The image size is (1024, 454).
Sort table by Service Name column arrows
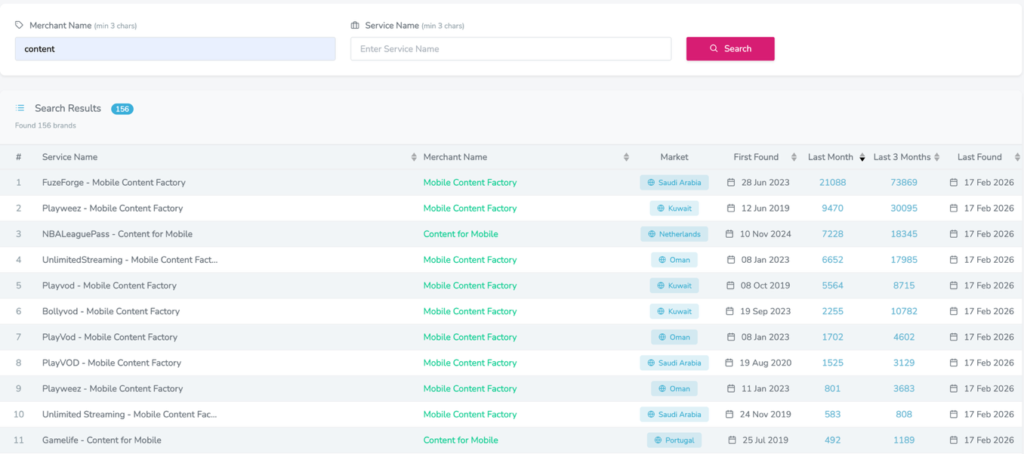pos(414,158)
